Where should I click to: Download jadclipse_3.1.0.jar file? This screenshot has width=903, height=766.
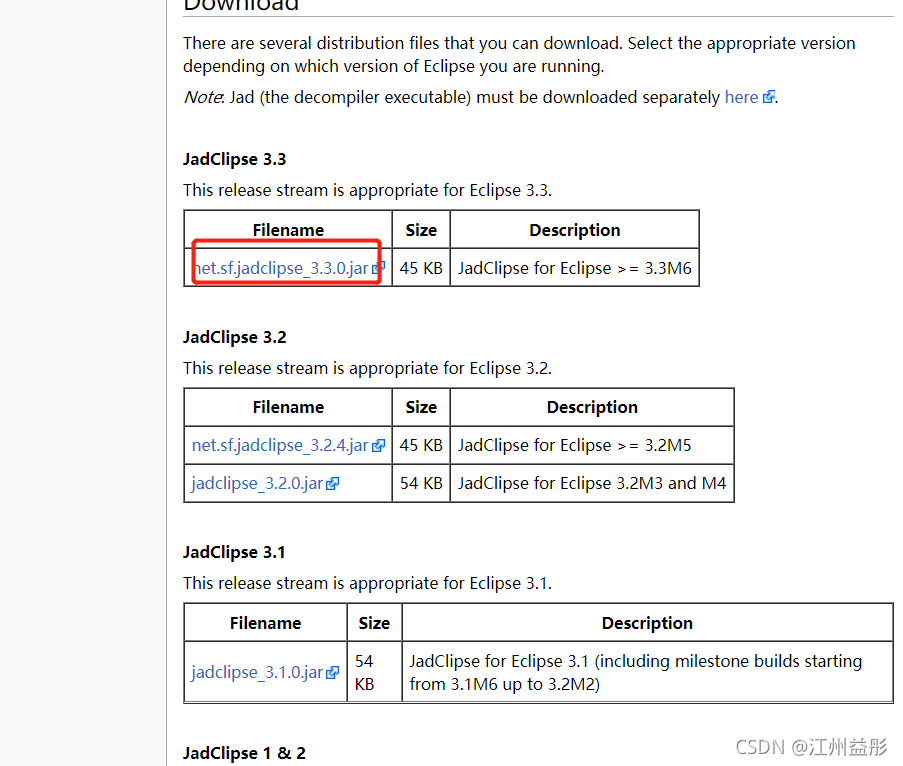(257, 672)
